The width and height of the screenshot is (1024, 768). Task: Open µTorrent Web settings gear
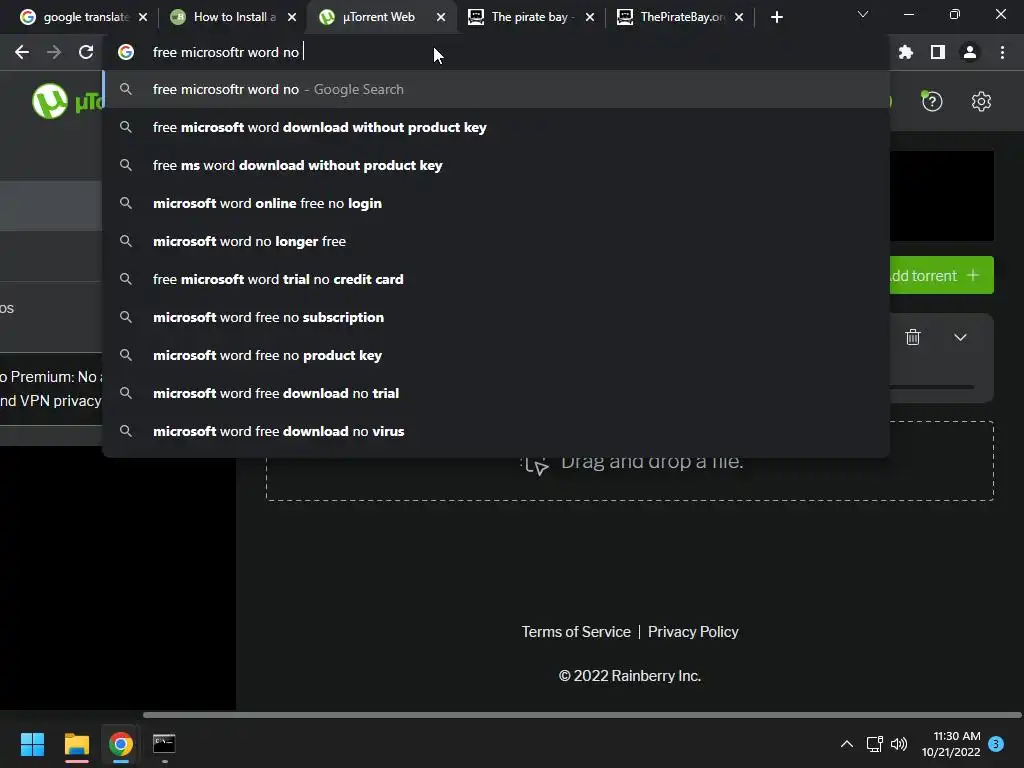pos(981,101)
